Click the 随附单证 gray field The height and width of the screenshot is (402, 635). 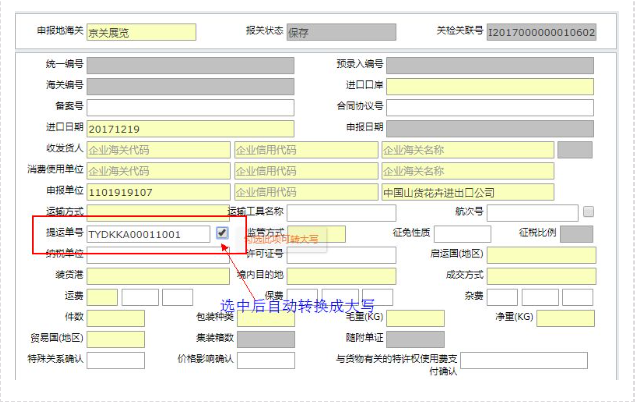[415, 339]
